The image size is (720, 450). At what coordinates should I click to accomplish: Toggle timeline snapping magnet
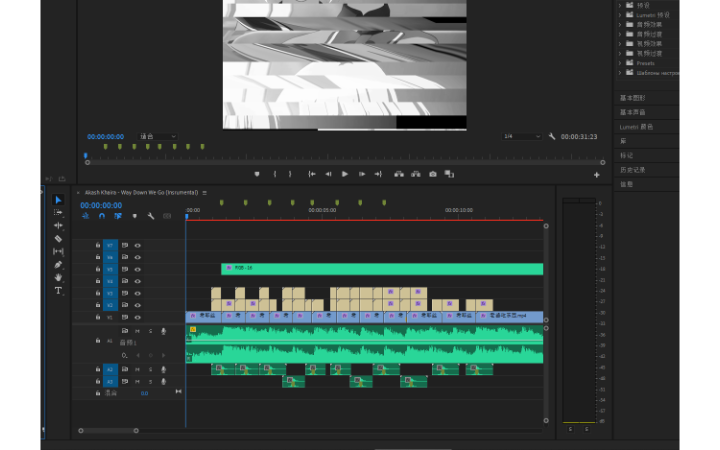(x=101, y=216)
